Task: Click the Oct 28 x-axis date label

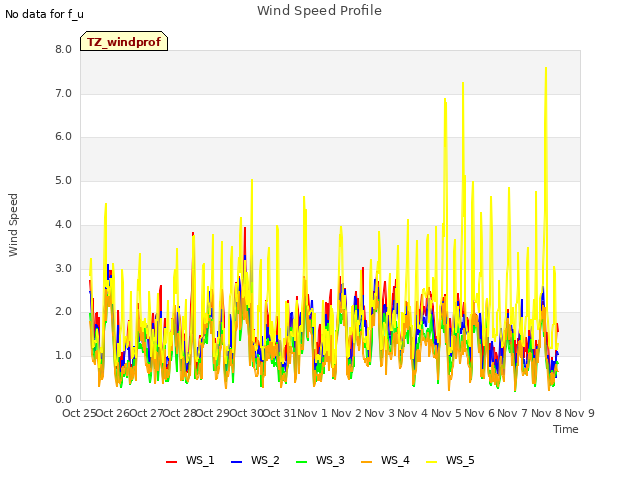Action: (180, 413)
